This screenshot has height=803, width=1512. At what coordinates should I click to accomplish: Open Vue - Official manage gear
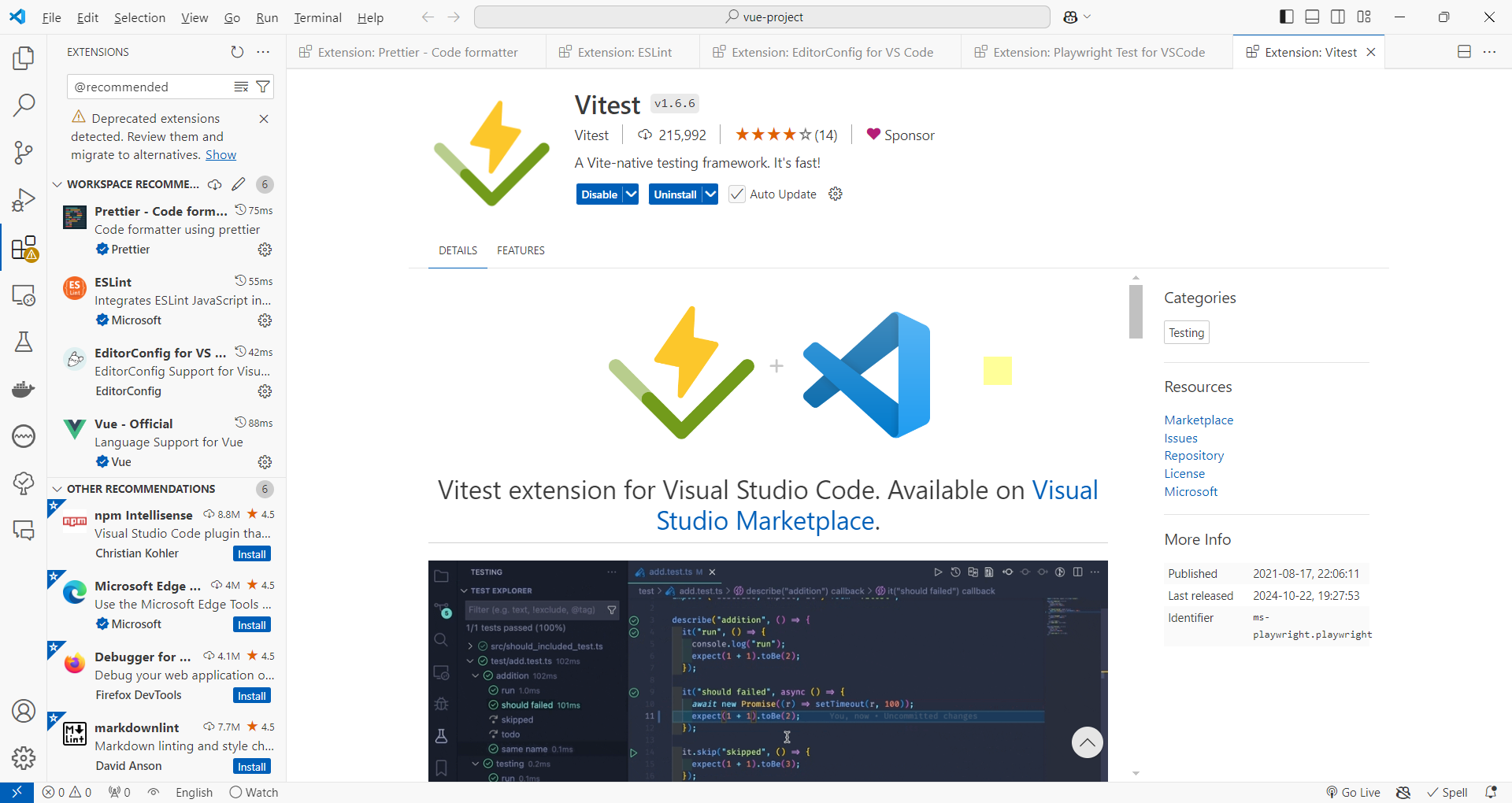click(x=265, y=462)
